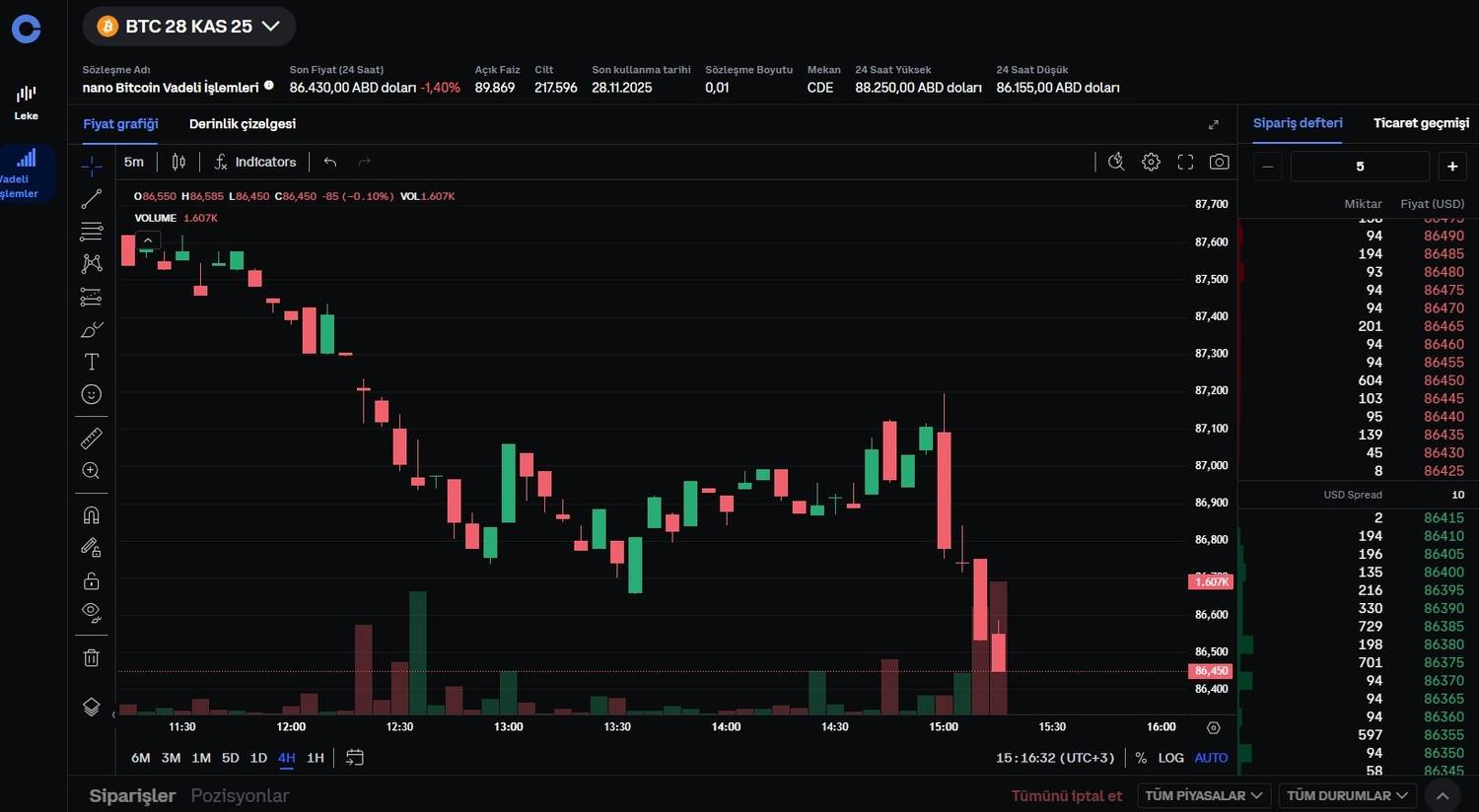This screenshot has height=812, width=1479.
Task: Select the measure ruler tool
Action: 91,438
